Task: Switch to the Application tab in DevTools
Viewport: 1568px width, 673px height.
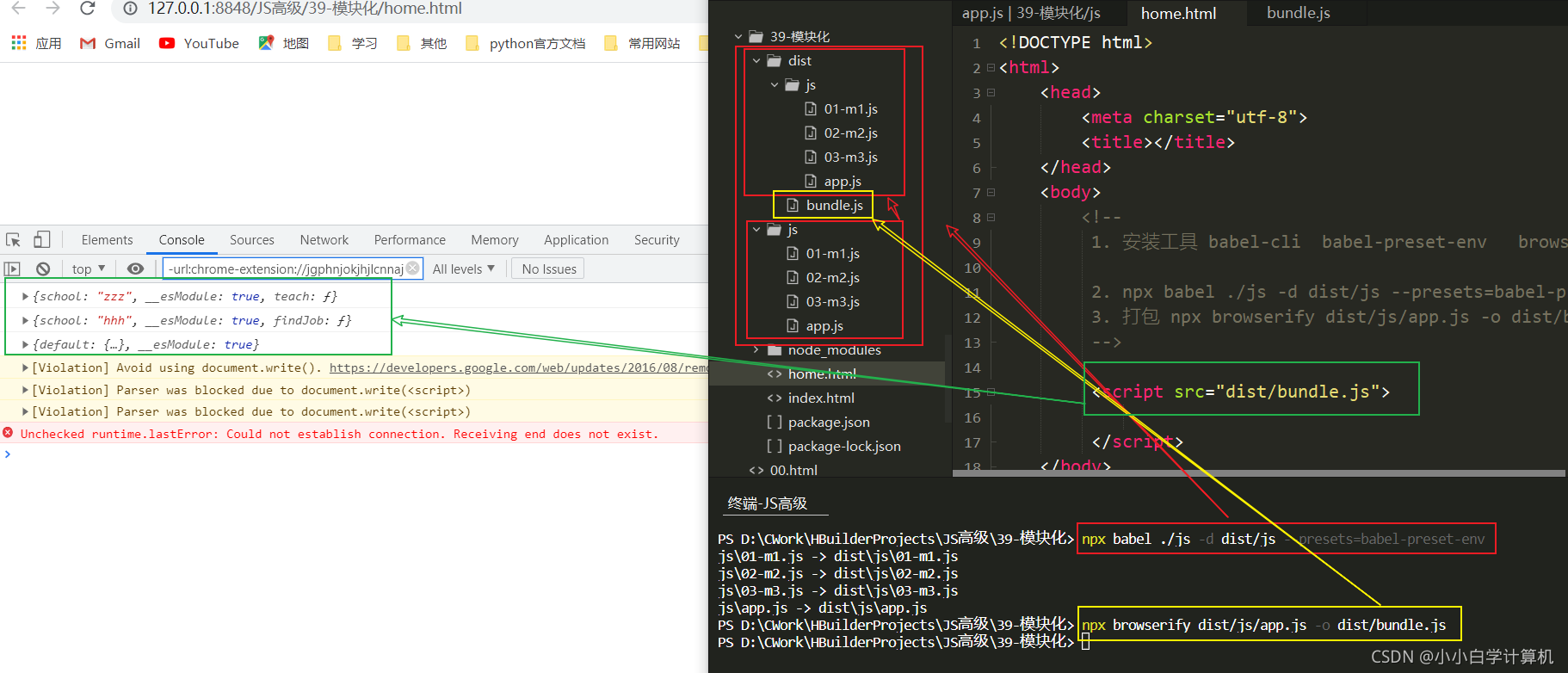Action: [576, 240]
